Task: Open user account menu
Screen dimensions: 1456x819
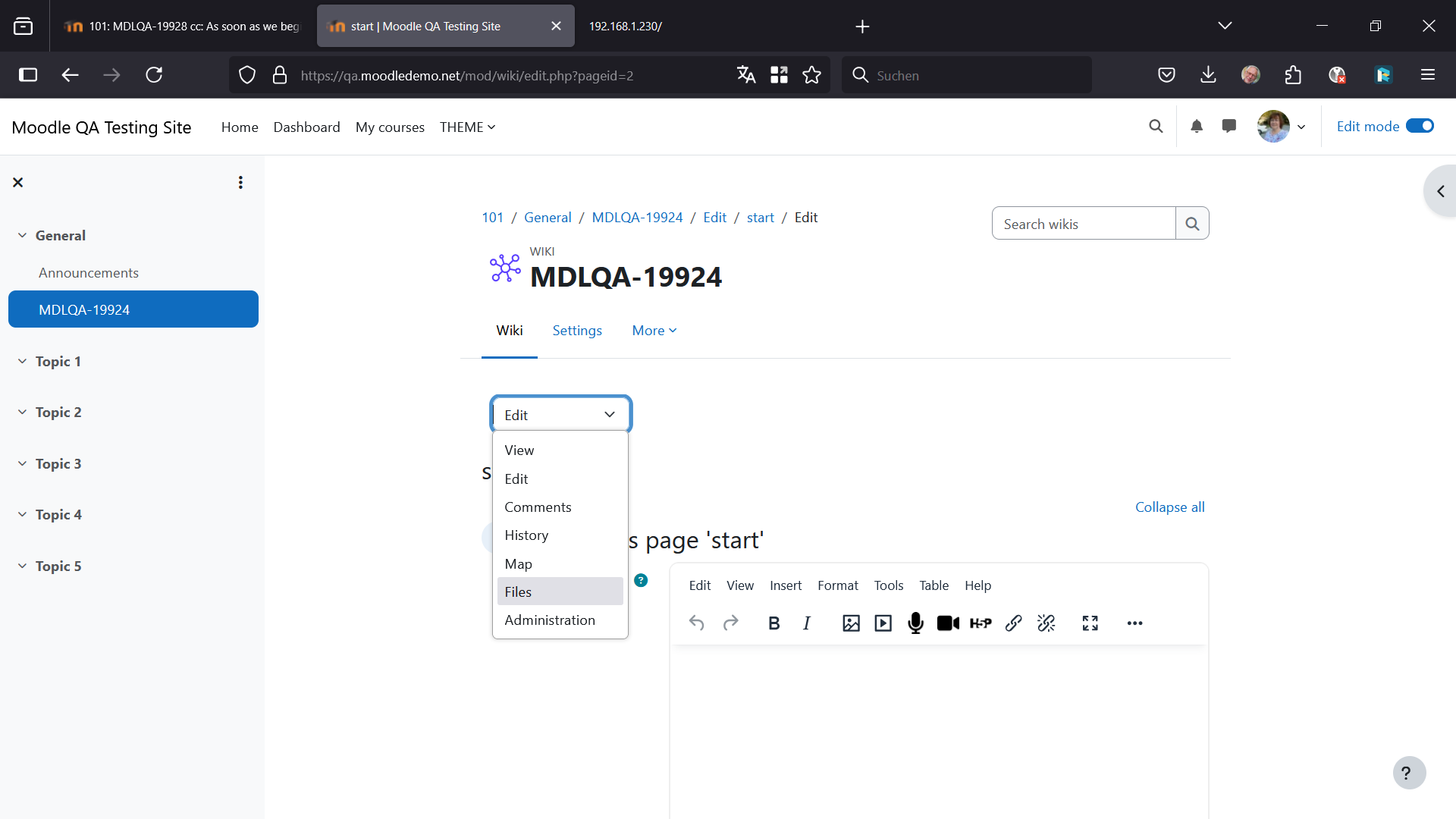Action: pyautogui.click(x=1282, y=127)
